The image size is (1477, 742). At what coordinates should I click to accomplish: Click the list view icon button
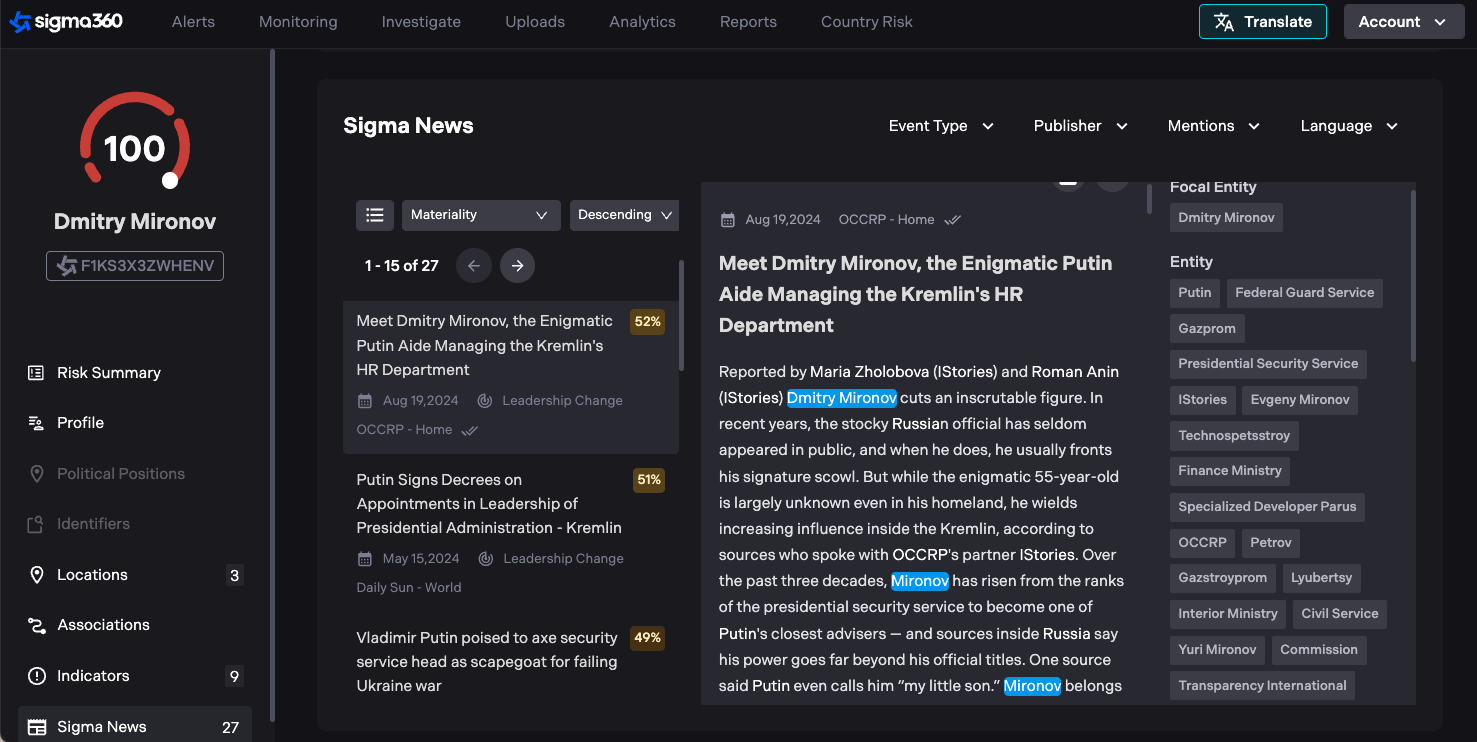[x=375, y=215]
